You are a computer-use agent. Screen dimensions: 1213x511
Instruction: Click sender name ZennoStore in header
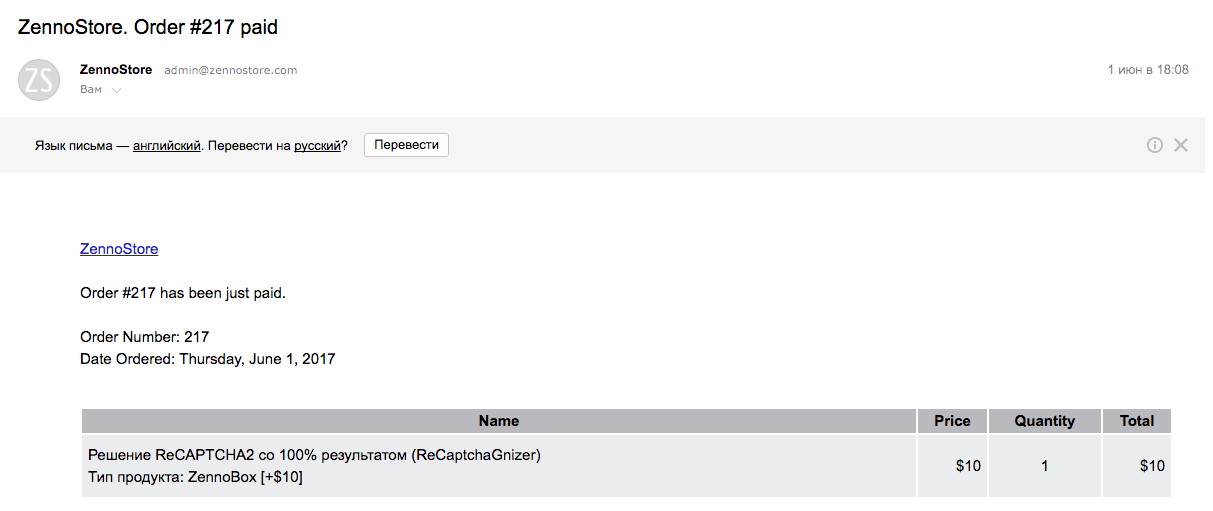pyautogui.click(x=116, y=70)
